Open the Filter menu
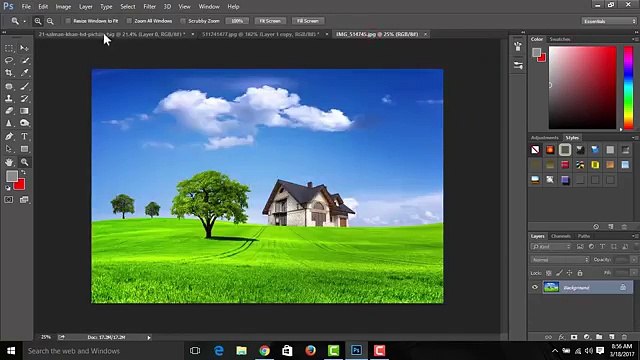The width and height of the screenshot is (640, 360). coord(149,7)
